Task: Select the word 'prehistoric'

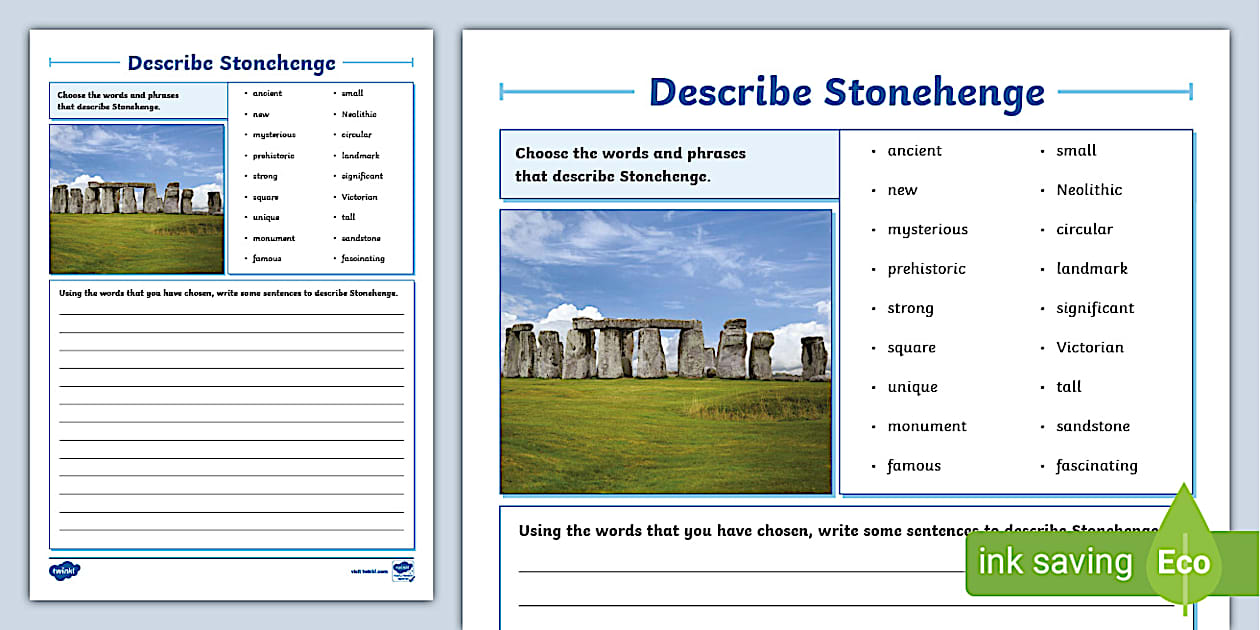Action: pyautogui.click(x=926, y=268)
